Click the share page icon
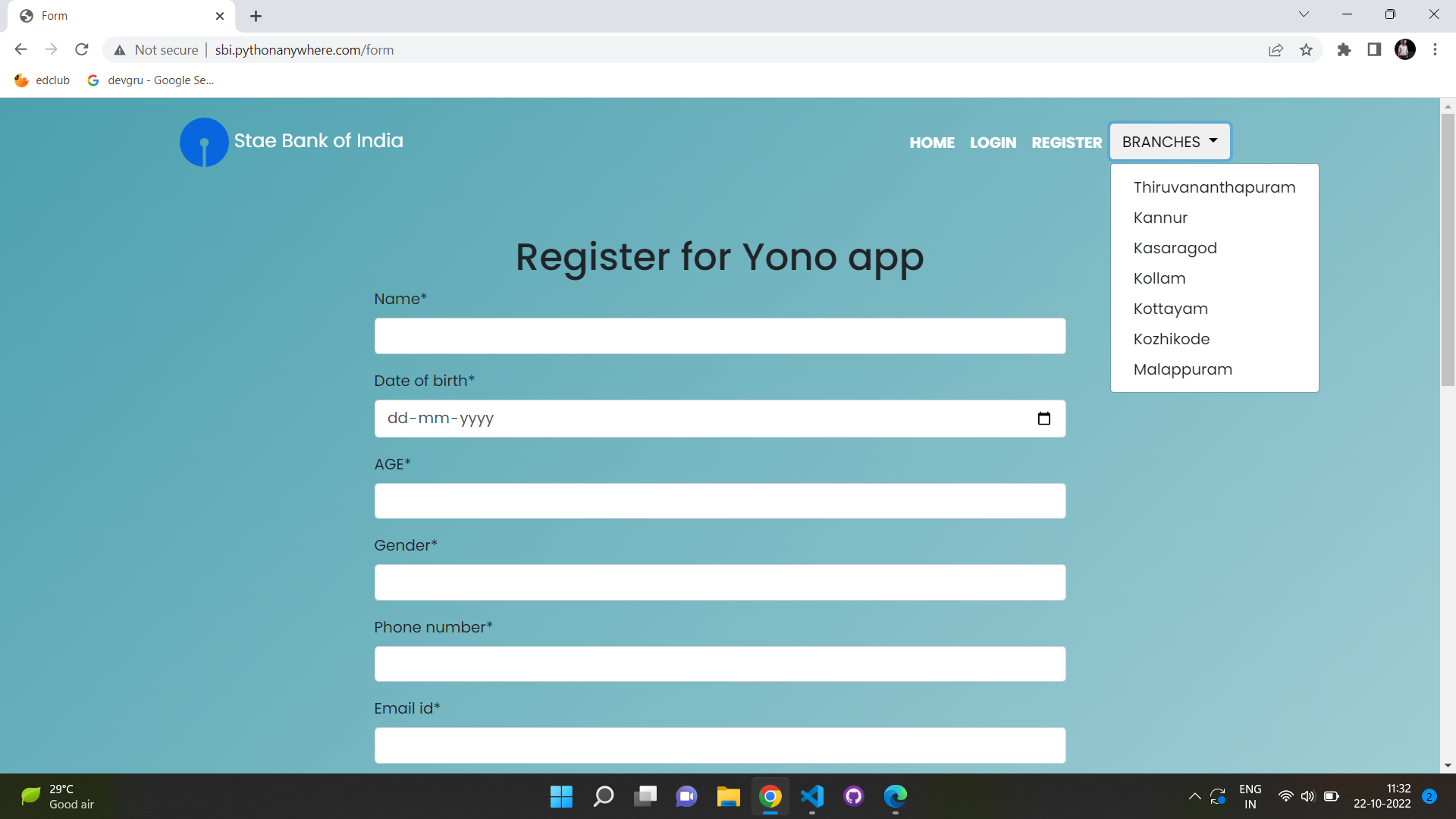This screenshot has width=1456, height=819. (1276, 50)
